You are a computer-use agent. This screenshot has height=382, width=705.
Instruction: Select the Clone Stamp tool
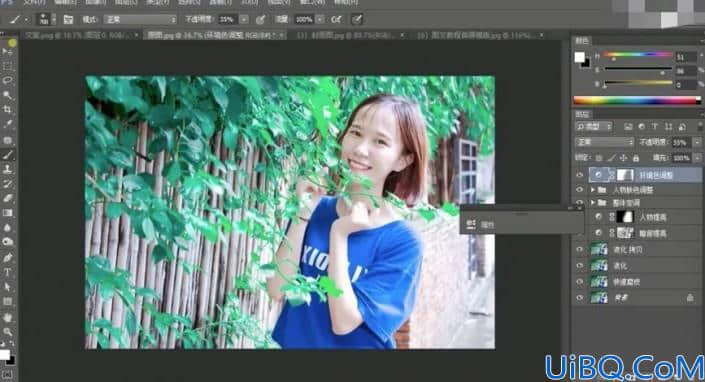7,169
